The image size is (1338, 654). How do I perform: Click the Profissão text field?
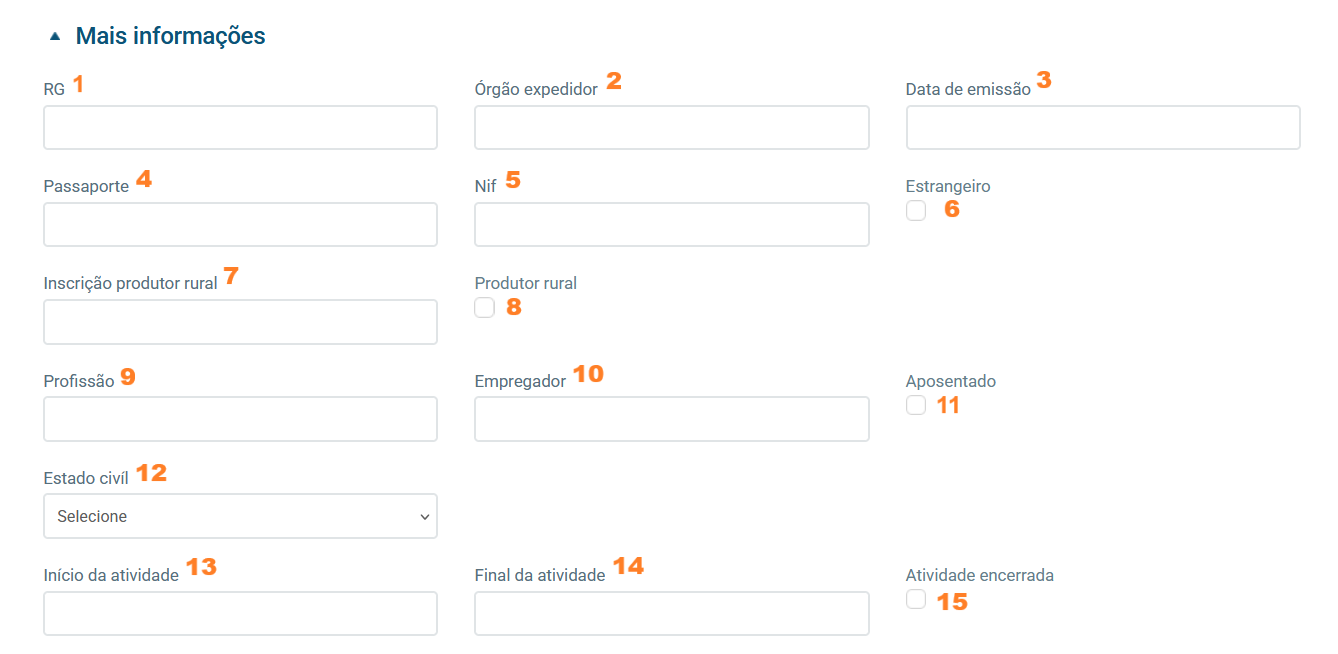pos(240,419)
